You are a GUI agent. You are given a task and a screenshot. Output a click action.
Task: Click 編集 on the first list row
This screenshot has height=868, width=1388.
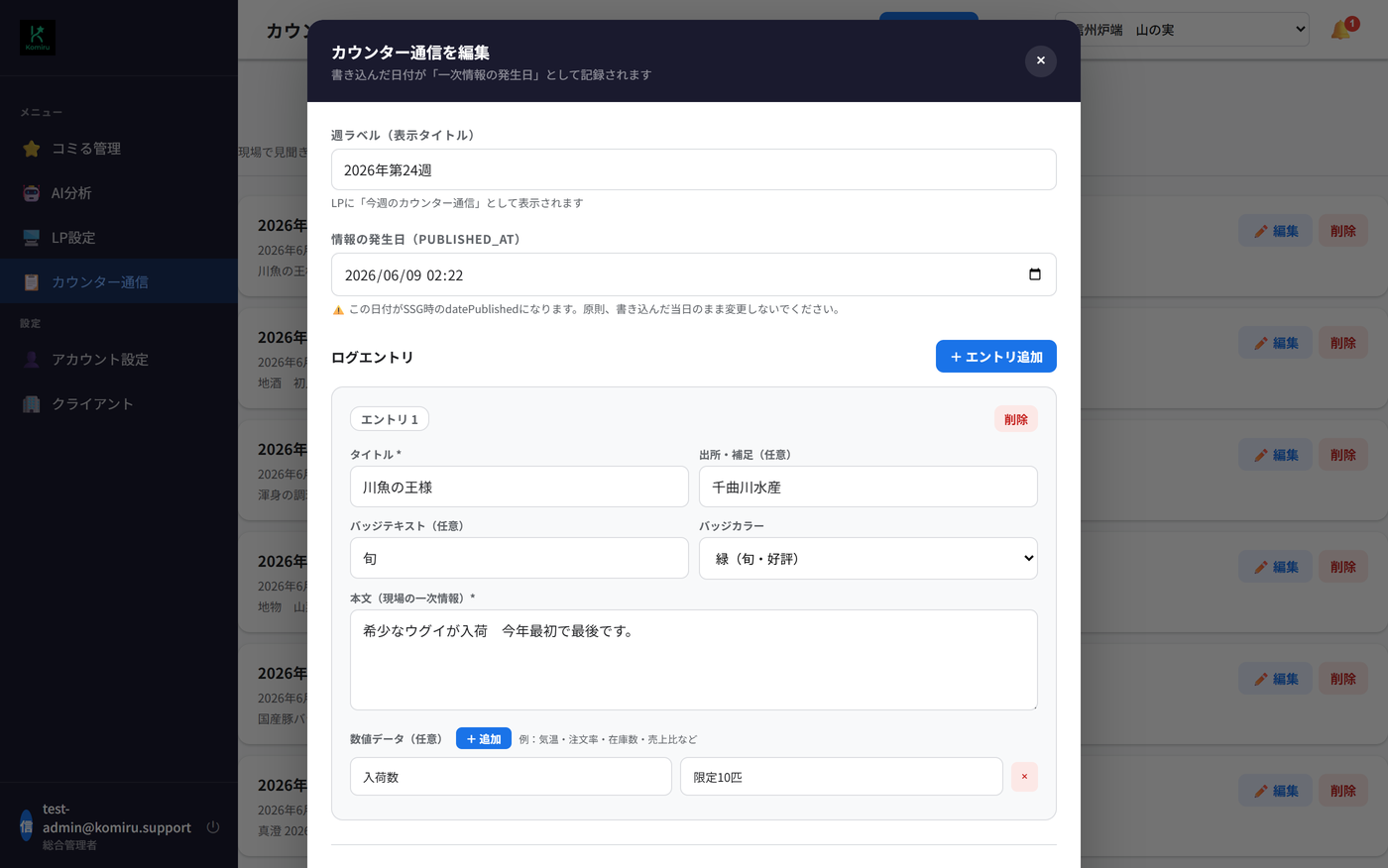coord(1275,231)
